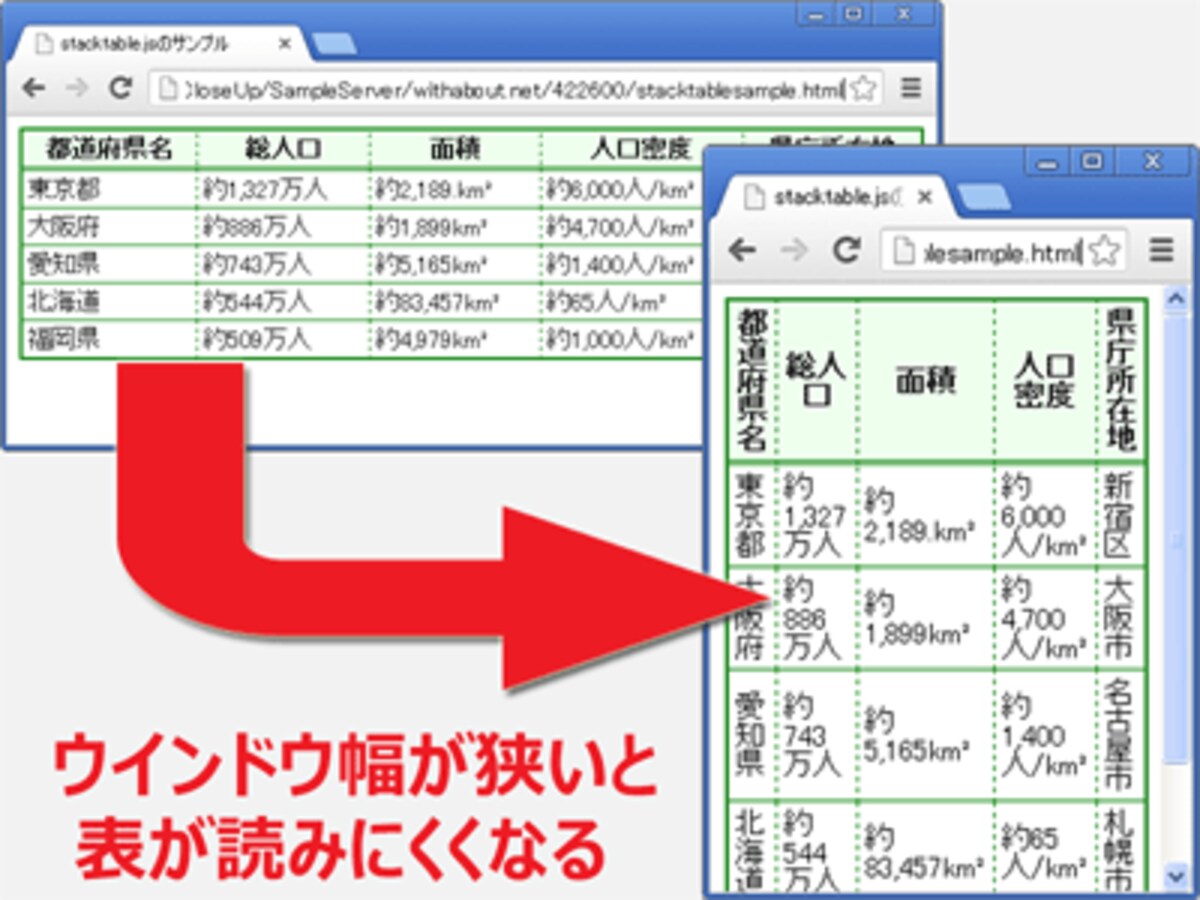The height and width of the screenshot is (900, 1200).
Task: Click front window's address bar showing lesample.html
Action: [1003, 250]
